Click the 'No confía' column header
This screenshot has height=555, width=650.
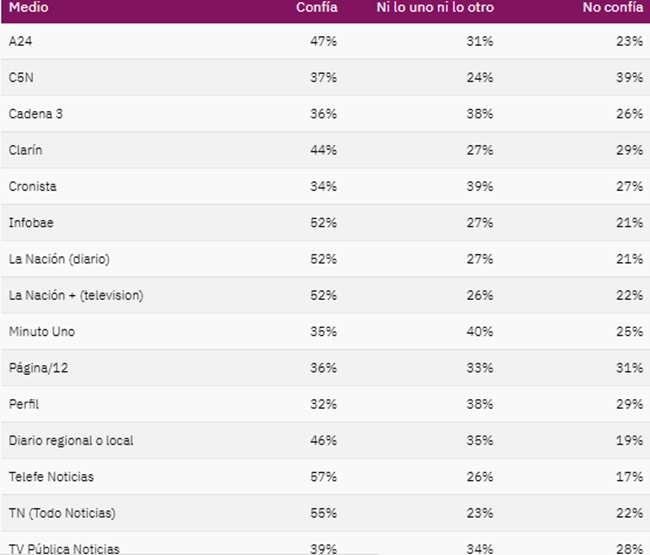point(612,7)
